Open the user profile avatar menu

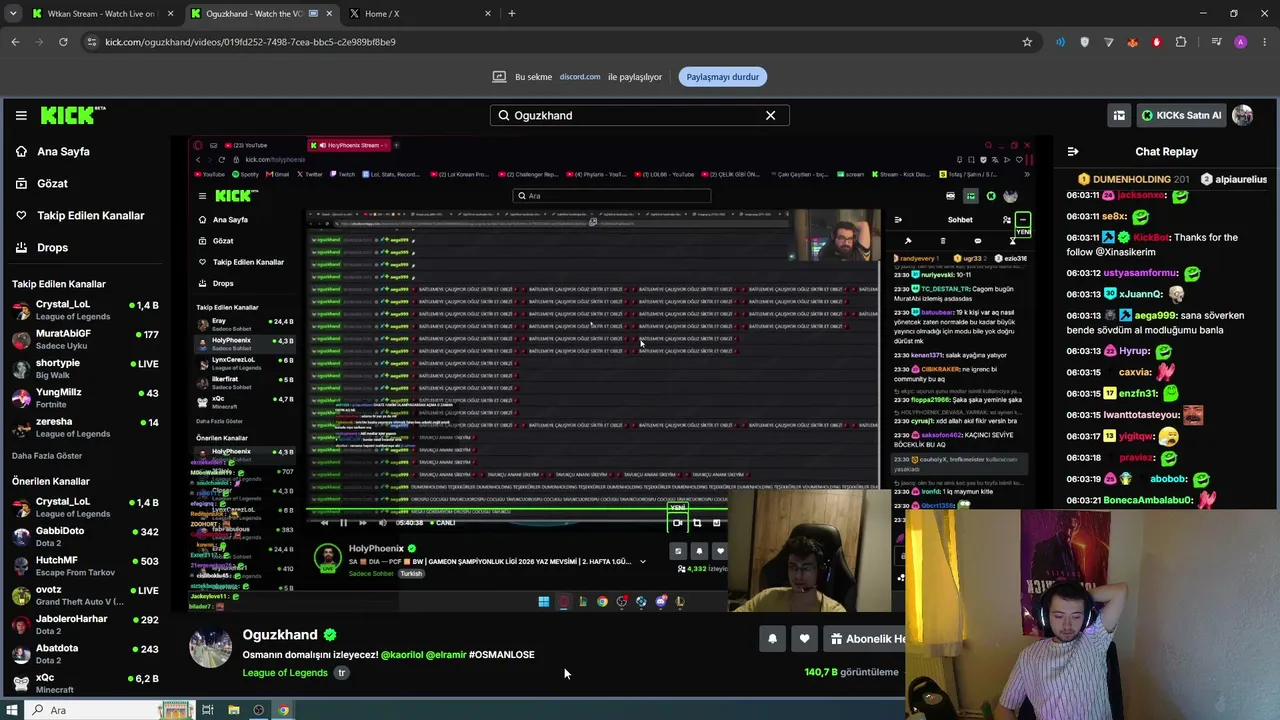tap(1243, 115)
